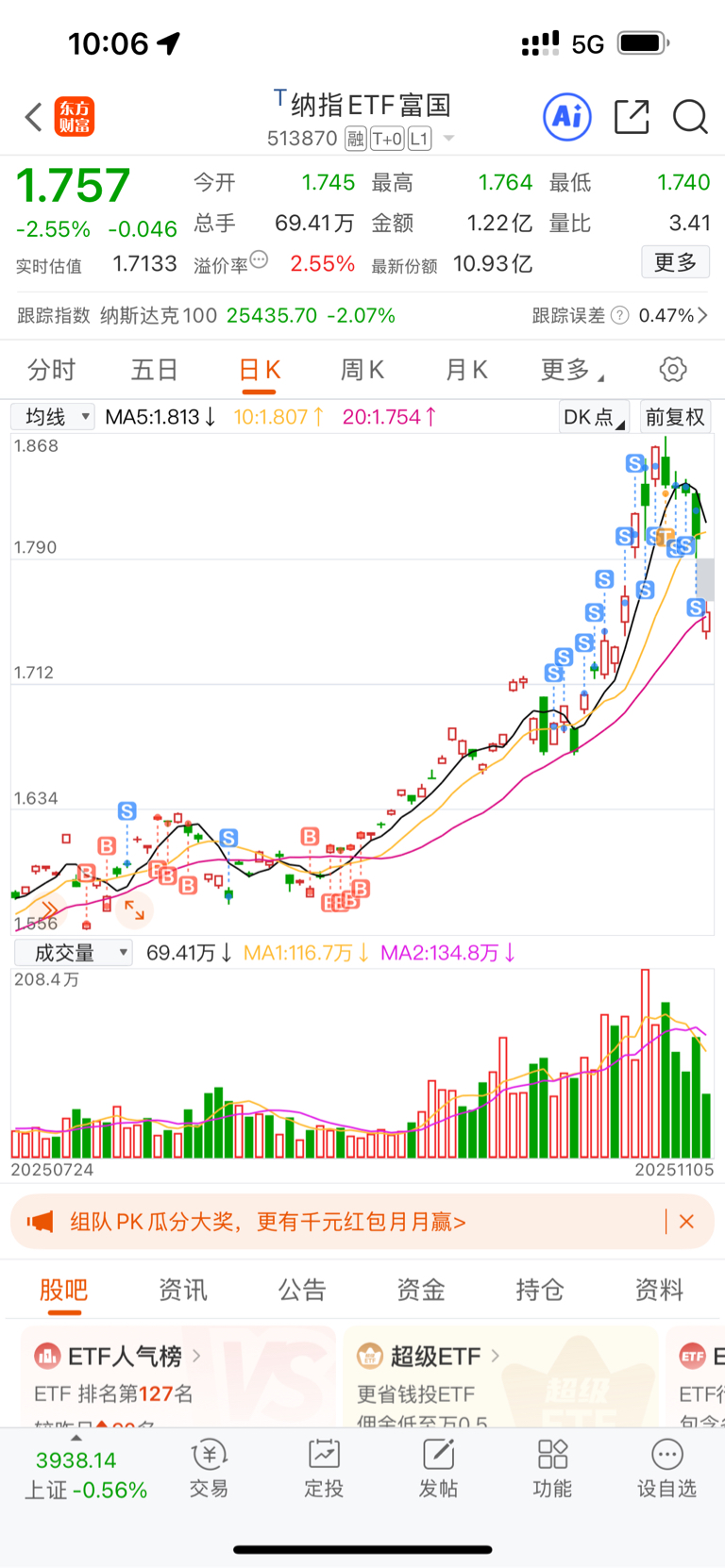
Task: Open the search magnifier icon
Action: coord(690,117)
